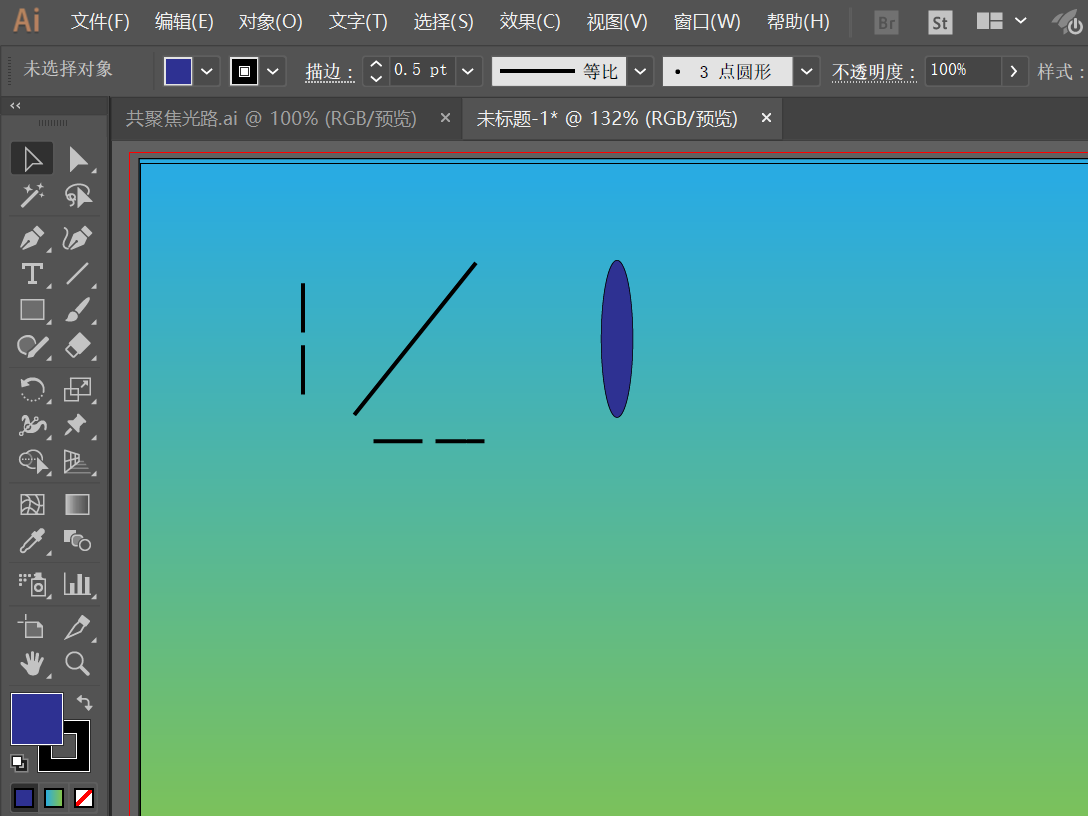1088x816 pixels.
Task: Select the Artboard tool
Action: pos(32,627)
